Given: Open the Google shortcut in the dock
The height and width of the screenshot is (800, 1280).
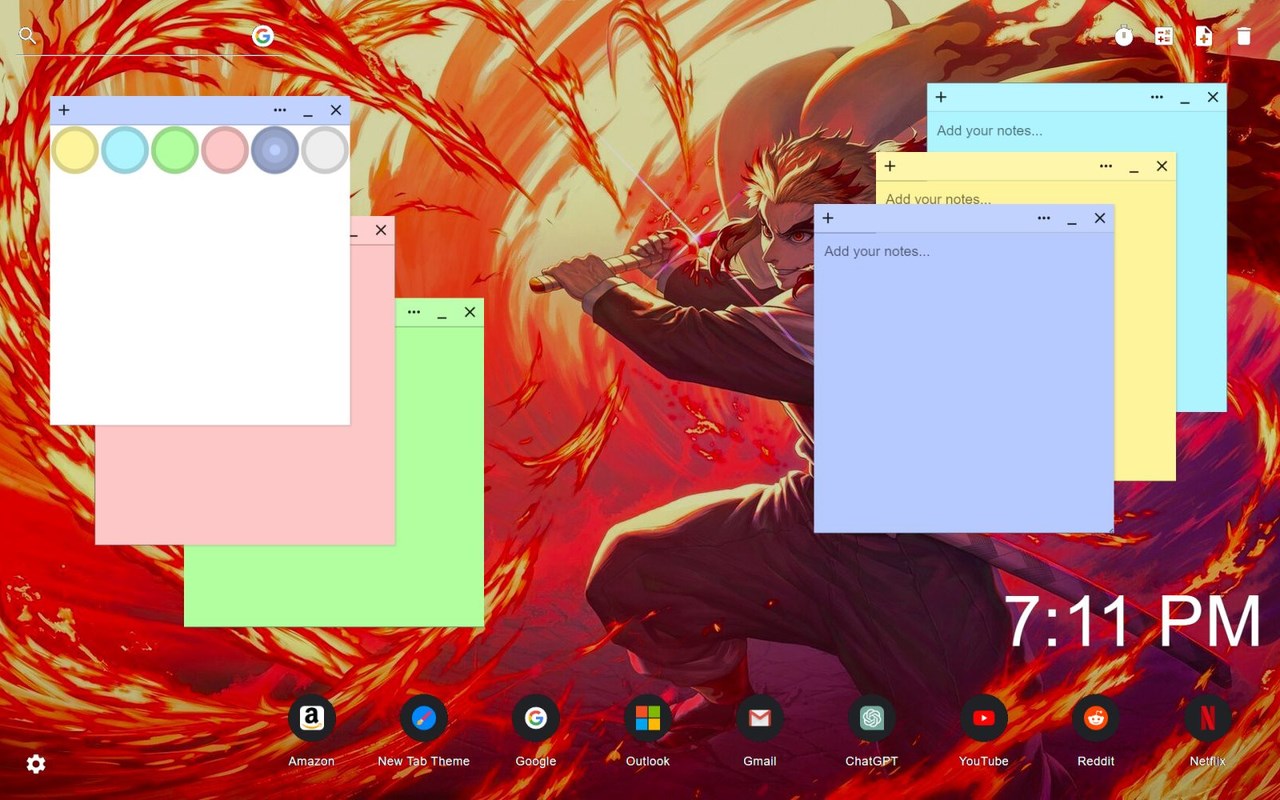Looking at the screenshot, I should point(536,719).
